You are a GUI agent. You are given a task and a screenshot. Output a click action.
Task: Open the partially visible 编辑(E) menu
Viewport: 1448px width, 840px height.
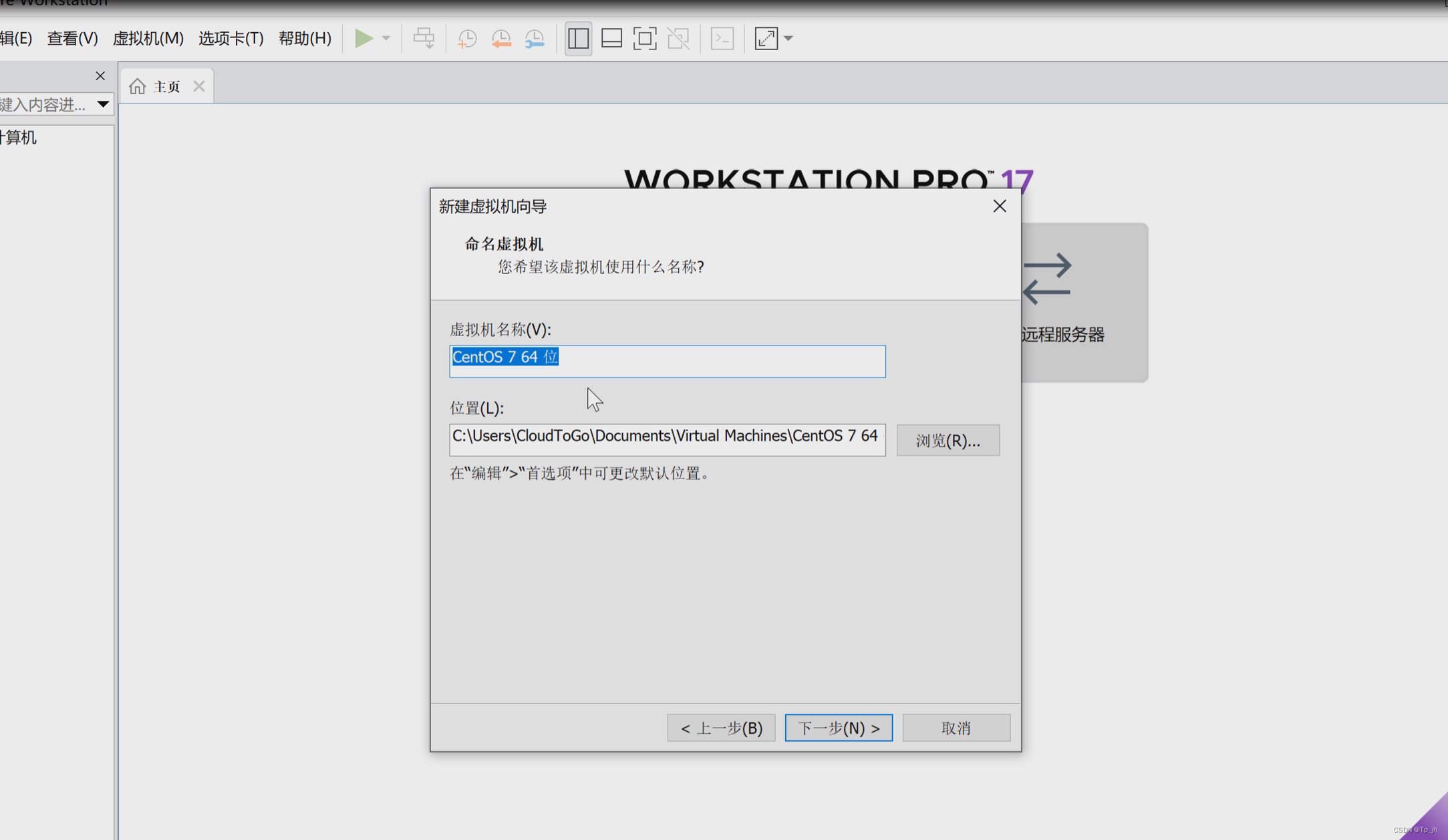coord(16,38)
